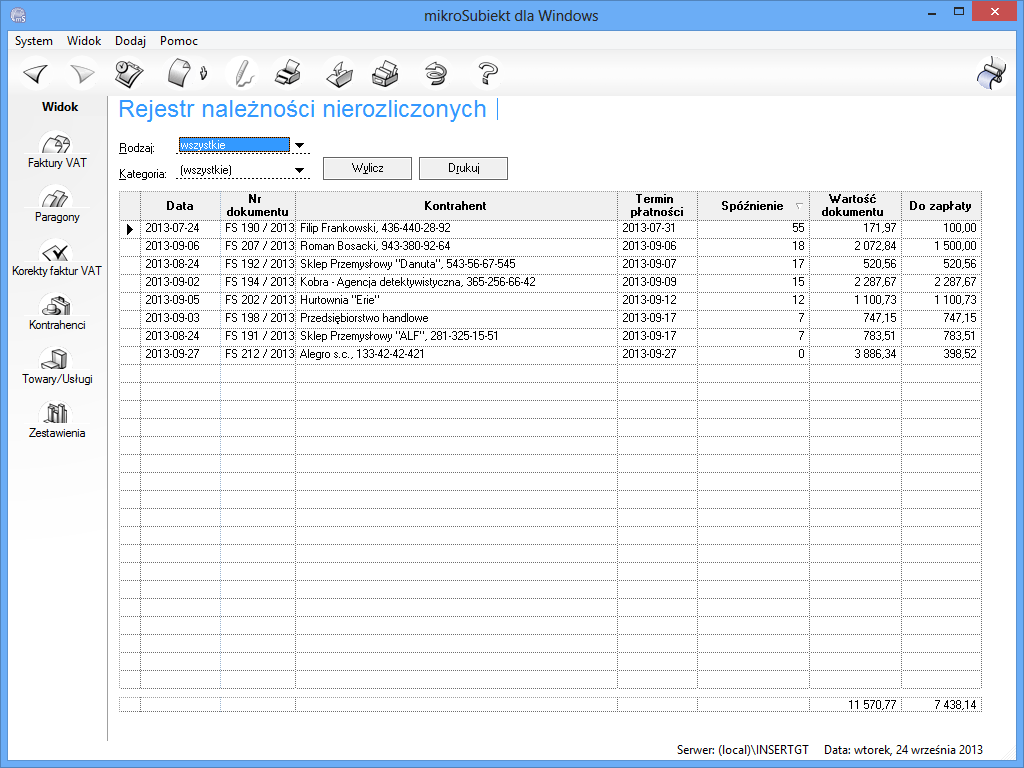Open the small arrow beside new document icon
The height and width of the screenshot is (768, 1024).
pyautogui.click(x=204, y=73)
